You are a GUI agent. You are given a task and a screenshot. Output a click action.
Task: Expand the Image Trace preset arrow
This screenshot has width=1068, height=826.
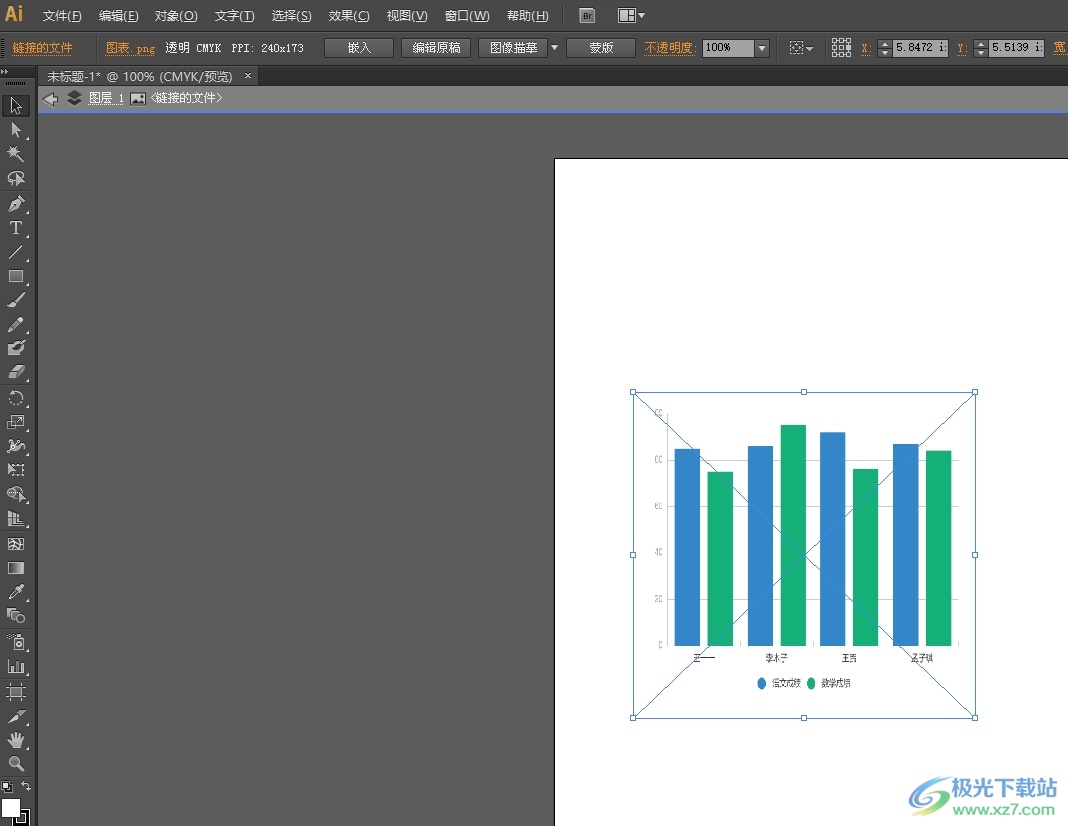(x=554, y=48)
